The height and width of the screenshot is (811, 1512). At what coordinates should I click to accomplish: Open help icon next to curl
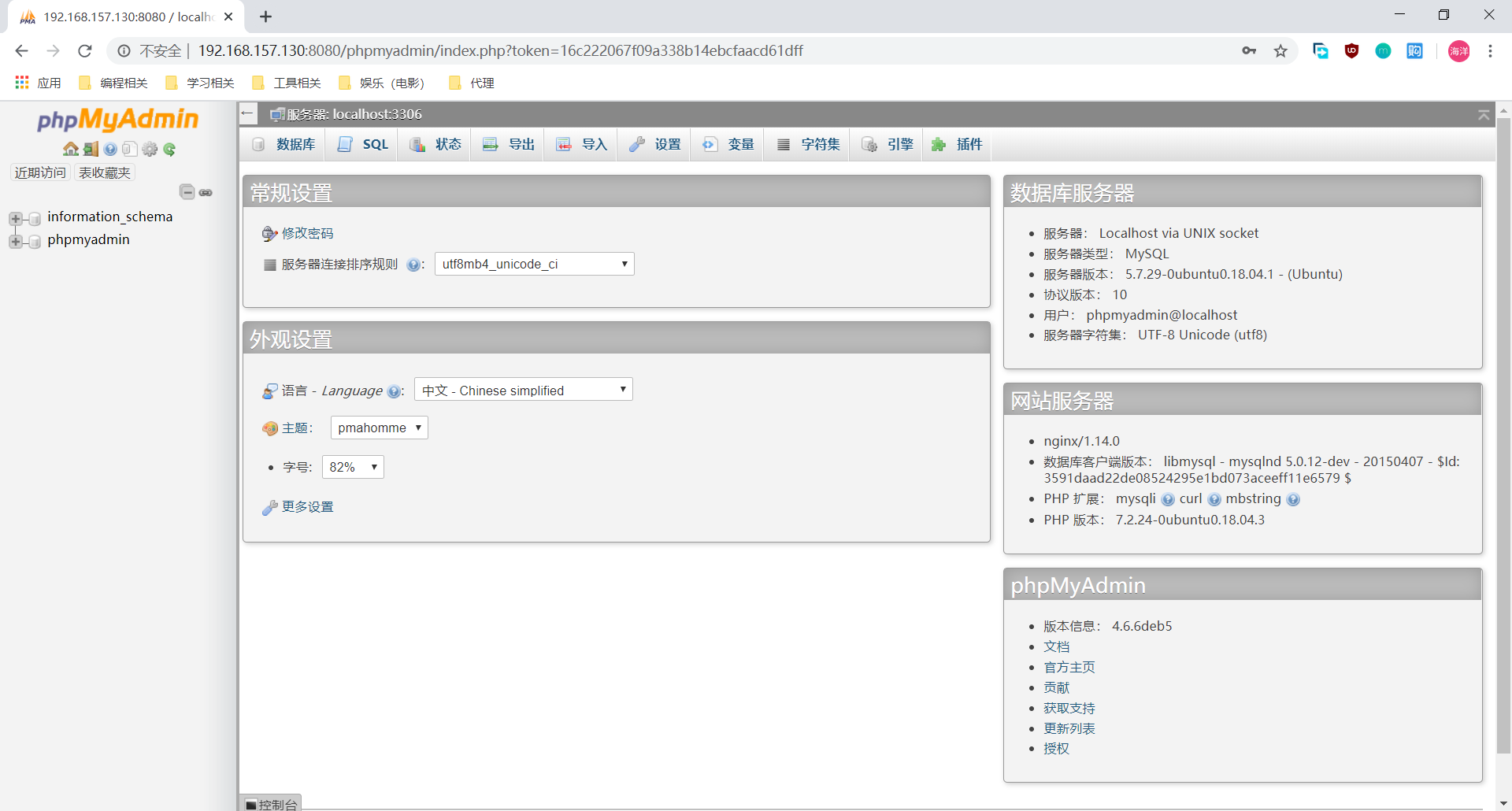click(1214, 499)
